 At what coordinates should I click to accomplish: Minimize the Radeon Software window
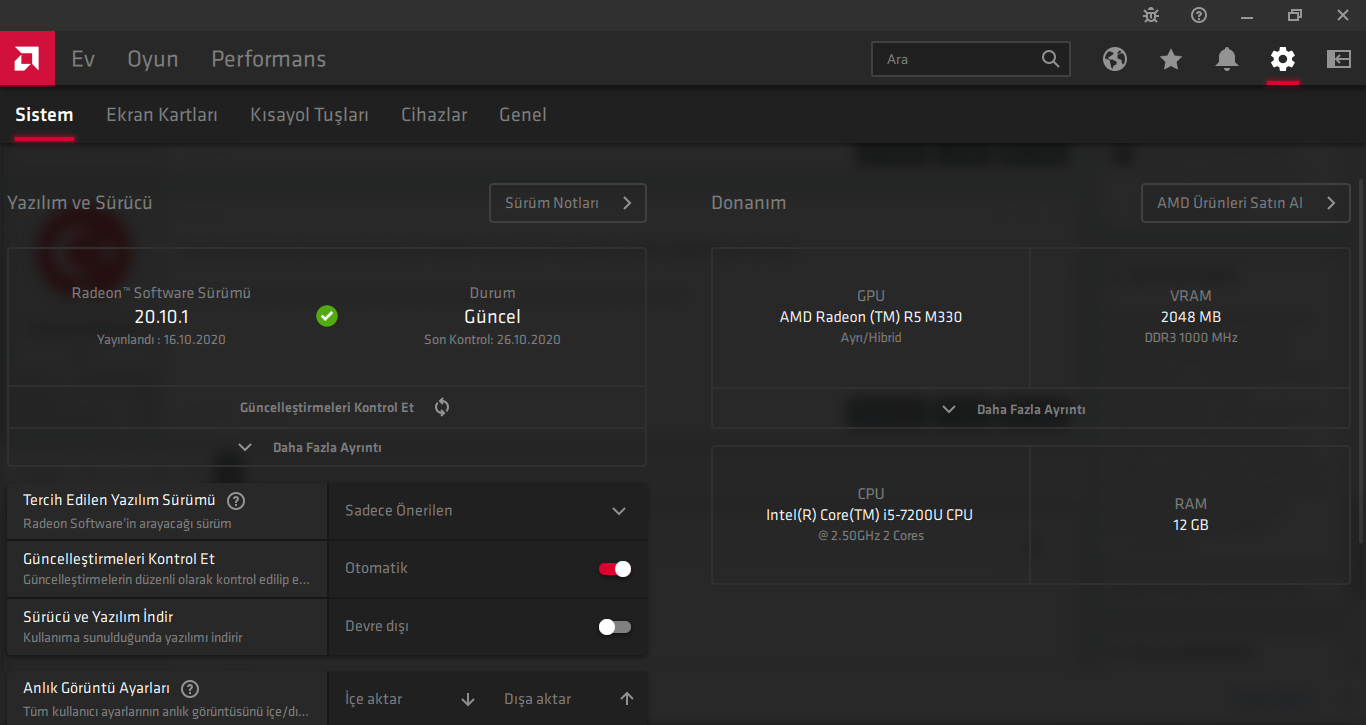point(1247,15)
